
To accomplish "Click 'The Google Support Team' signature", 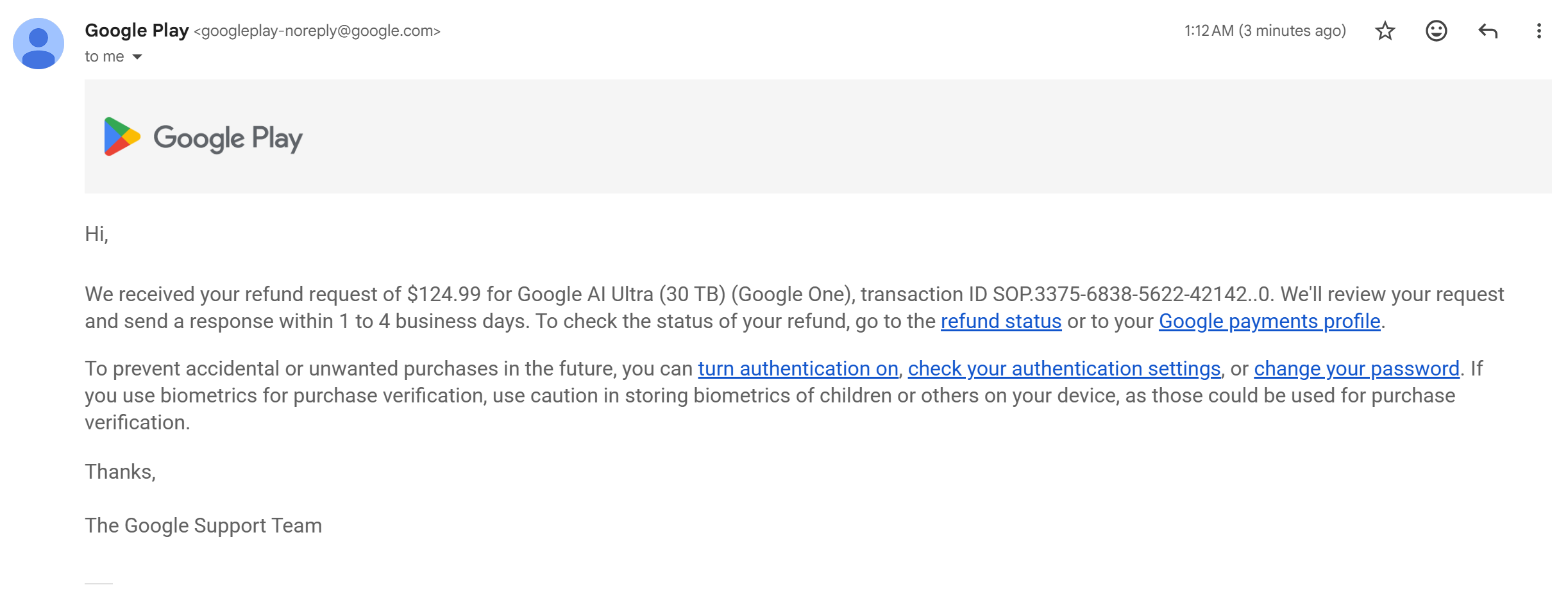I will (203, 525).
